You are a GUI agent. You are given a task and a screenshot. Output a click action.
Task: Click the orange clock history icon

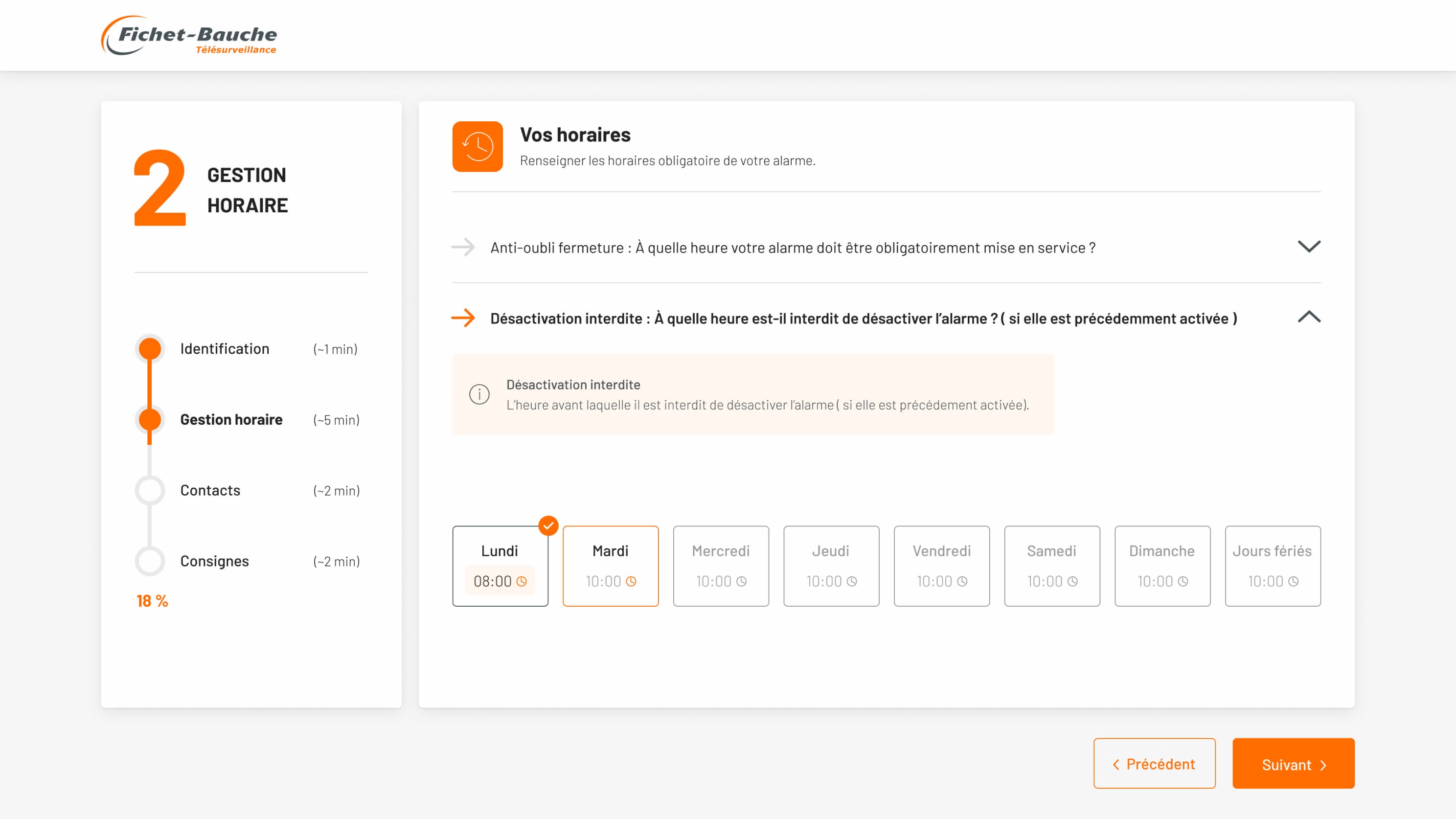(x=477, y=146)
